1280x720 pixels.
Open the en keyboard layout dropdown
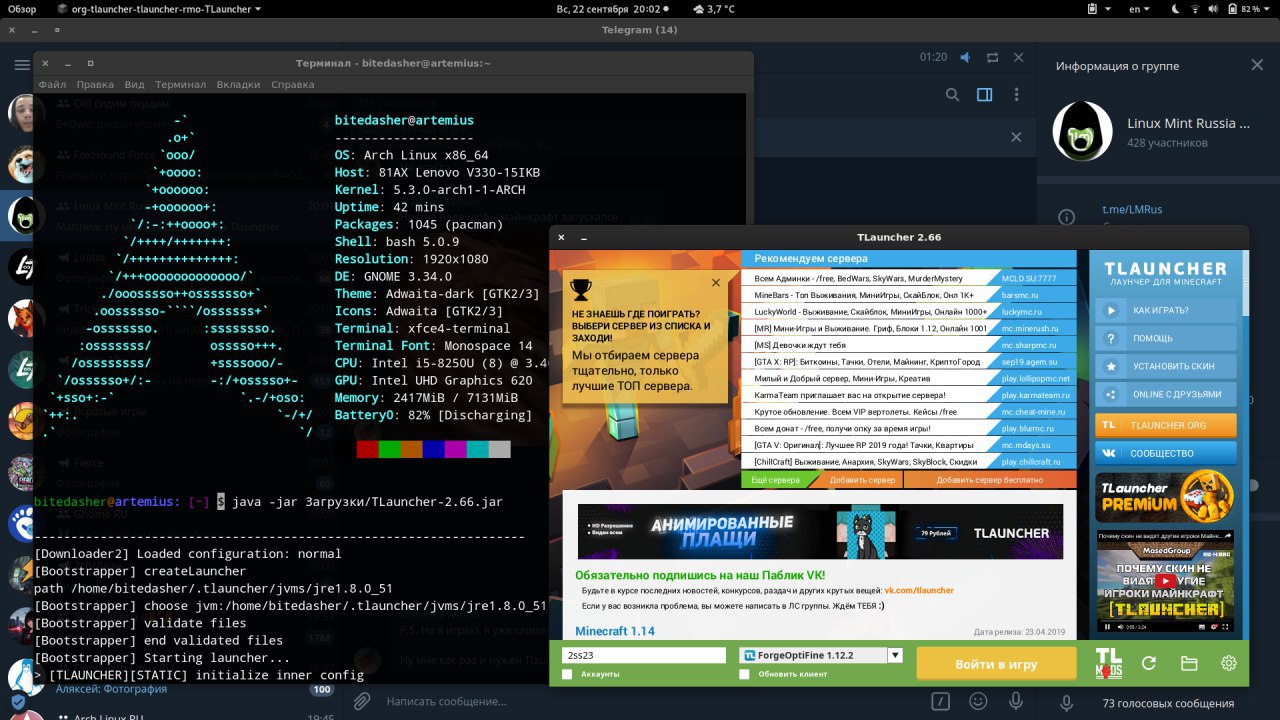point(1140,9)
